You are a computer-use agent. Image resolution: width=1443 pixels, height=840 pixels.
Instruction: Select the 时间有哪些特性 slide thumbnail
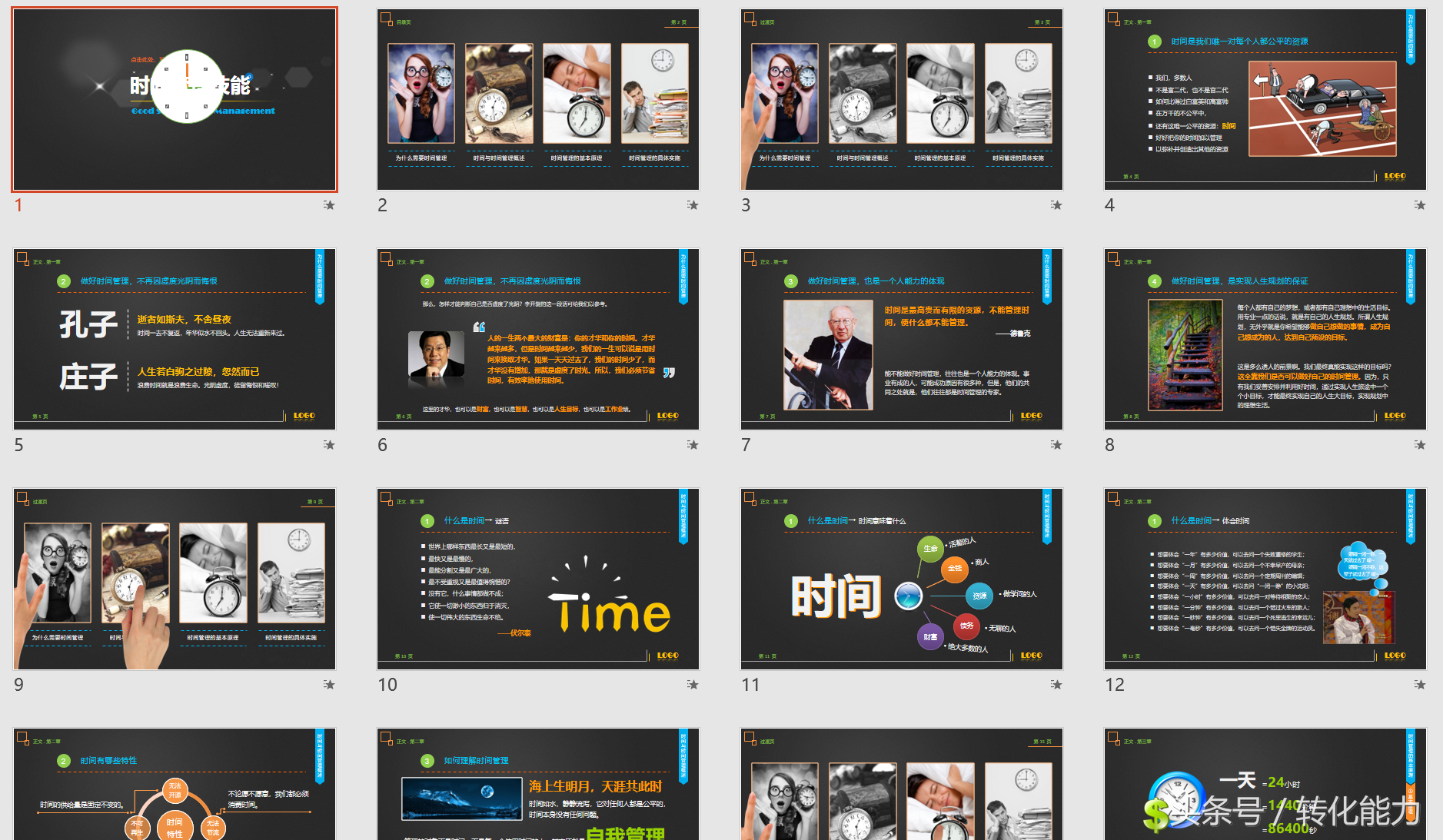[175, 784]
